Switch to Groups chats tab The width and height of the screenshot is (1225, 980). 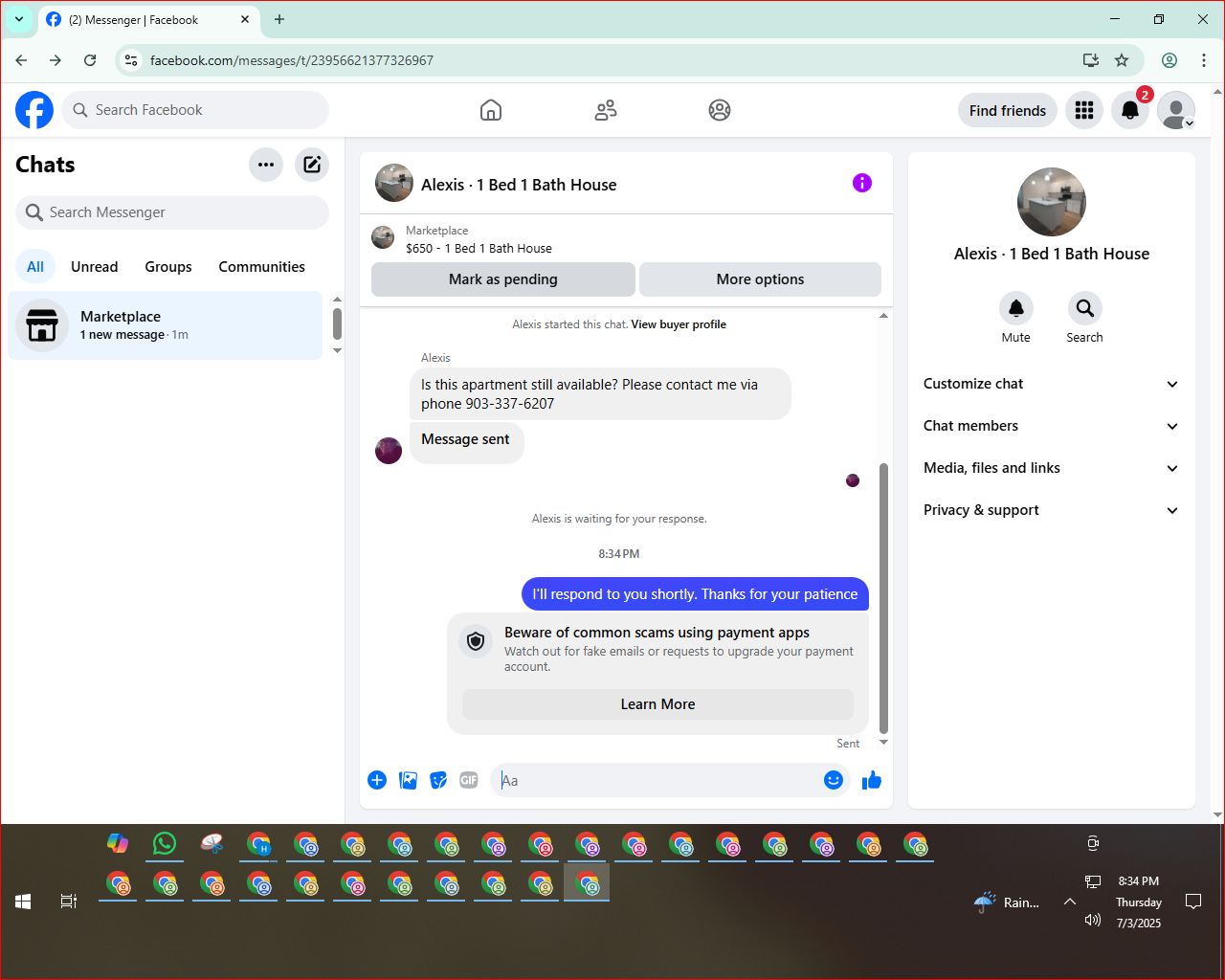[168, 267]
